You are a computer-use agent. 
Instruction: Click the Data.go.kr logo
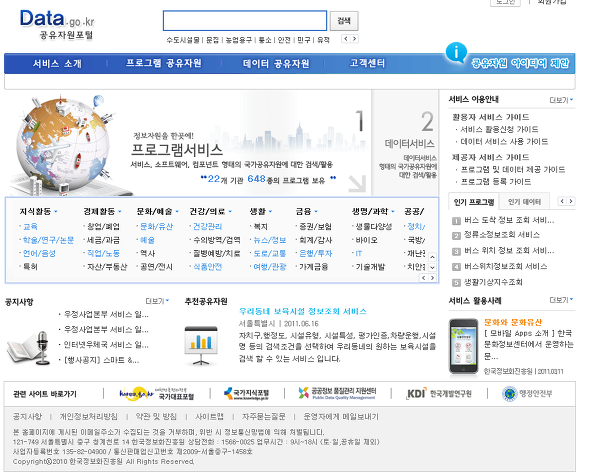[57, 24]
